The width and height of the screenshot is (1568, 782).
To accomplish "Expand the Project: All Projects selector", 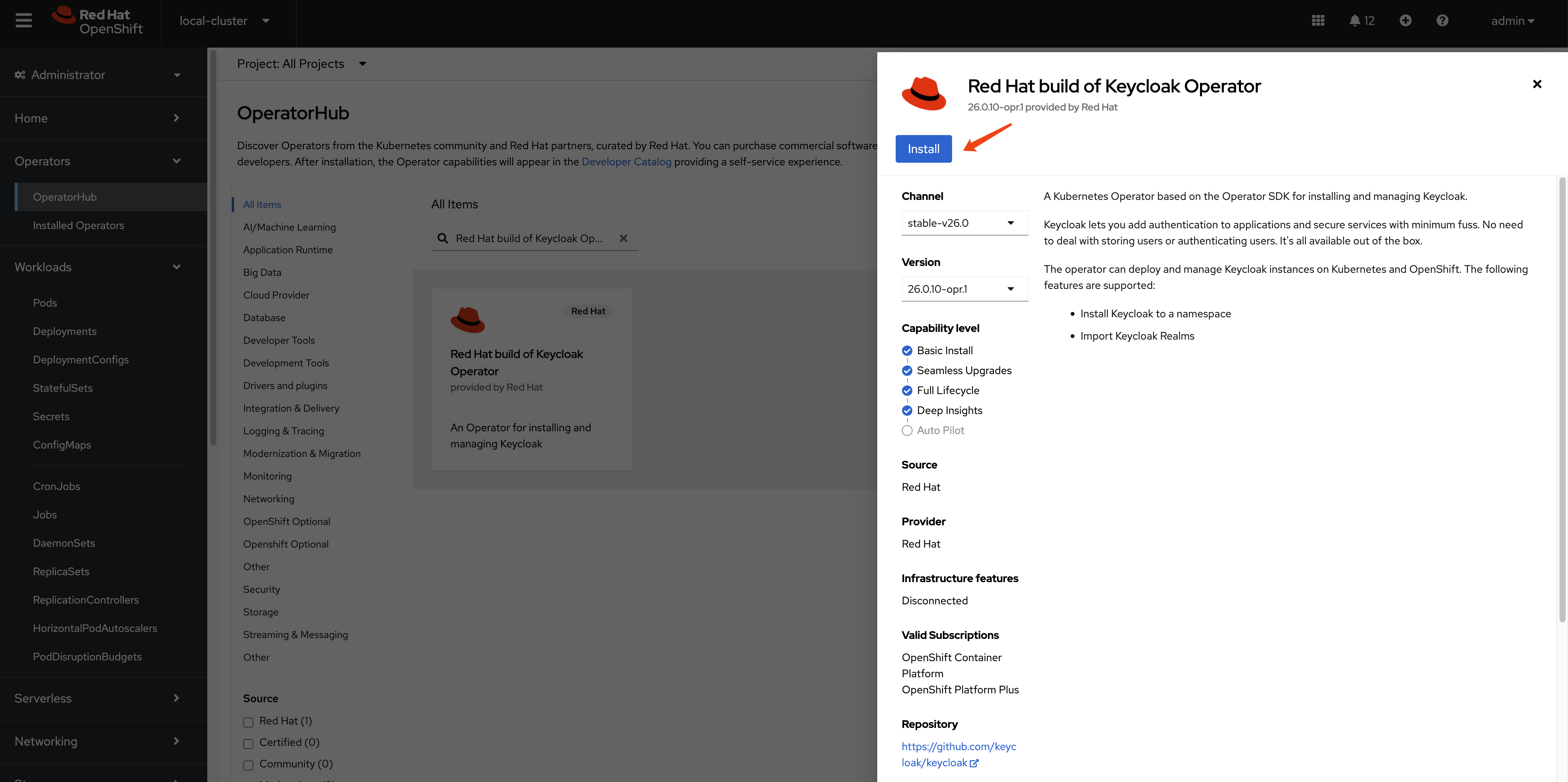I will 301,64.
